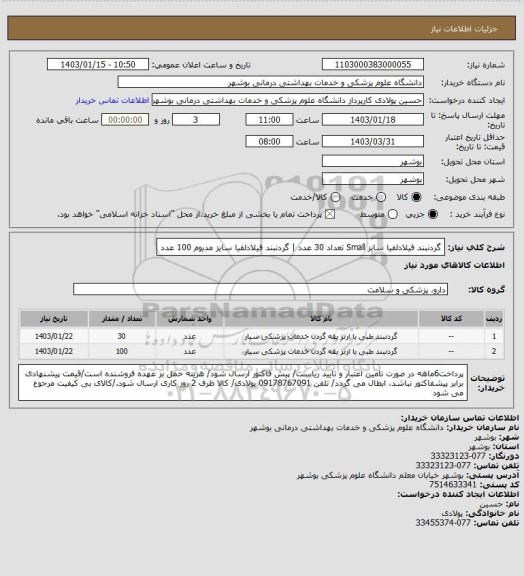
Task: Click the اطلاعات ایجاد کننده درخواست heading
Action: pyautogui.click(x=458, y=494)
